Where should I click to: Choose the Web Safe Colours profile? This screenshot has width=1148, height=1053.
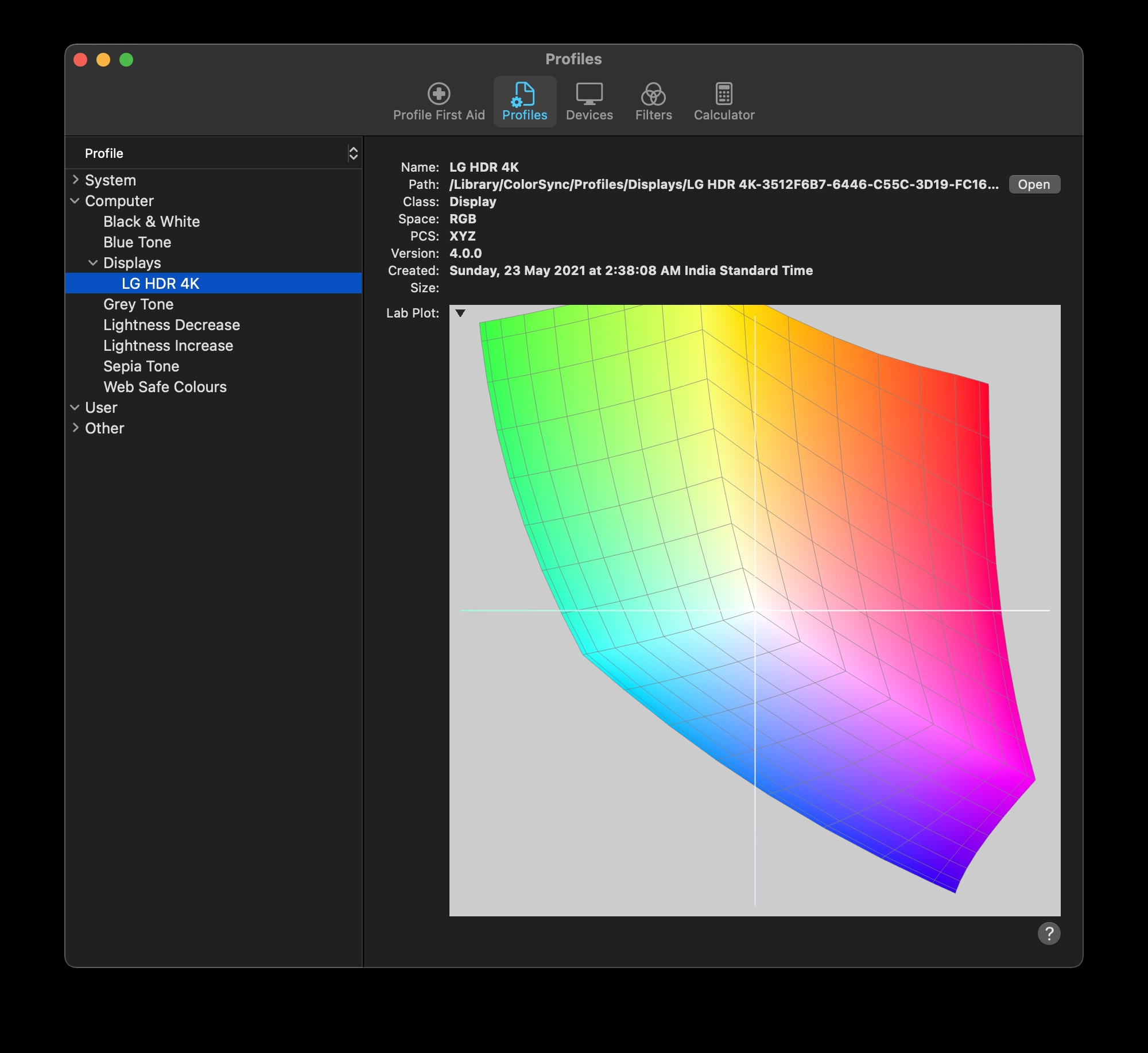click(x=165, y=387)
